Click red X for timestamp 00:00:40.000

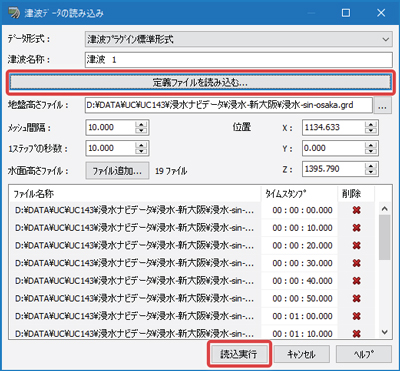point(356,281)
